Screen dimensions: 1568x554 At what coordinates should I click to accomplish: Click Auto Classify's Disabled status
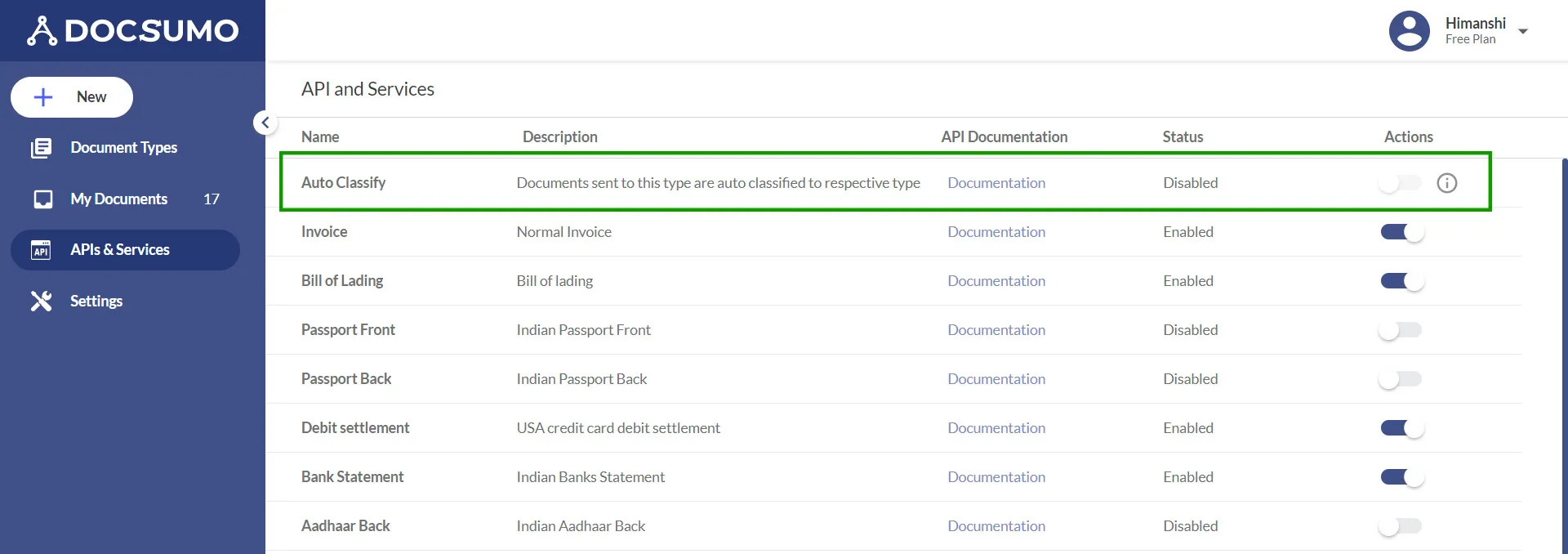(1190, 183)
